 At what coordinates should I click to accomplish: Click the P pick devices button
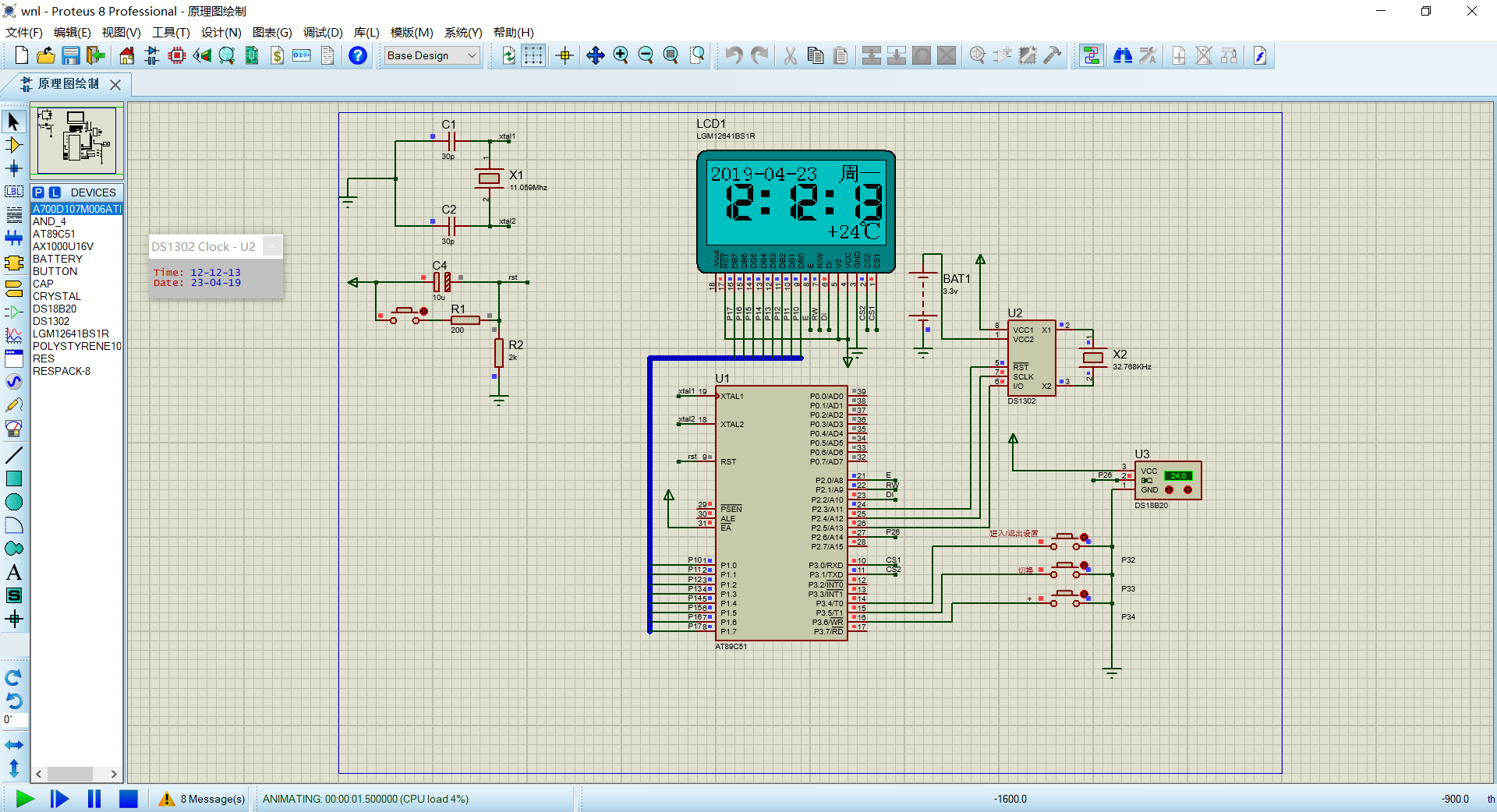[x=38, y=192]
